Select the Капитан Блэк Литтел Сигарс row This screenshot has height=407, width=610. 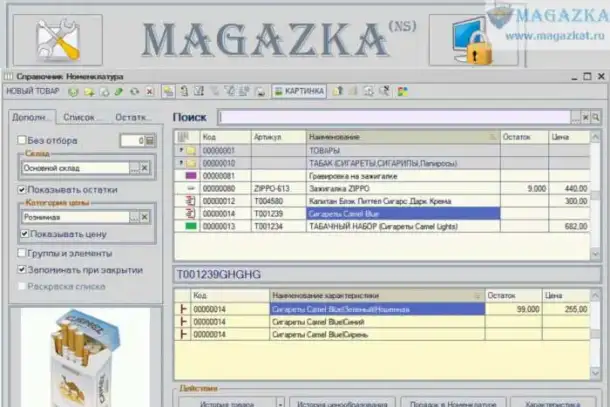click(x=382, y=201)
